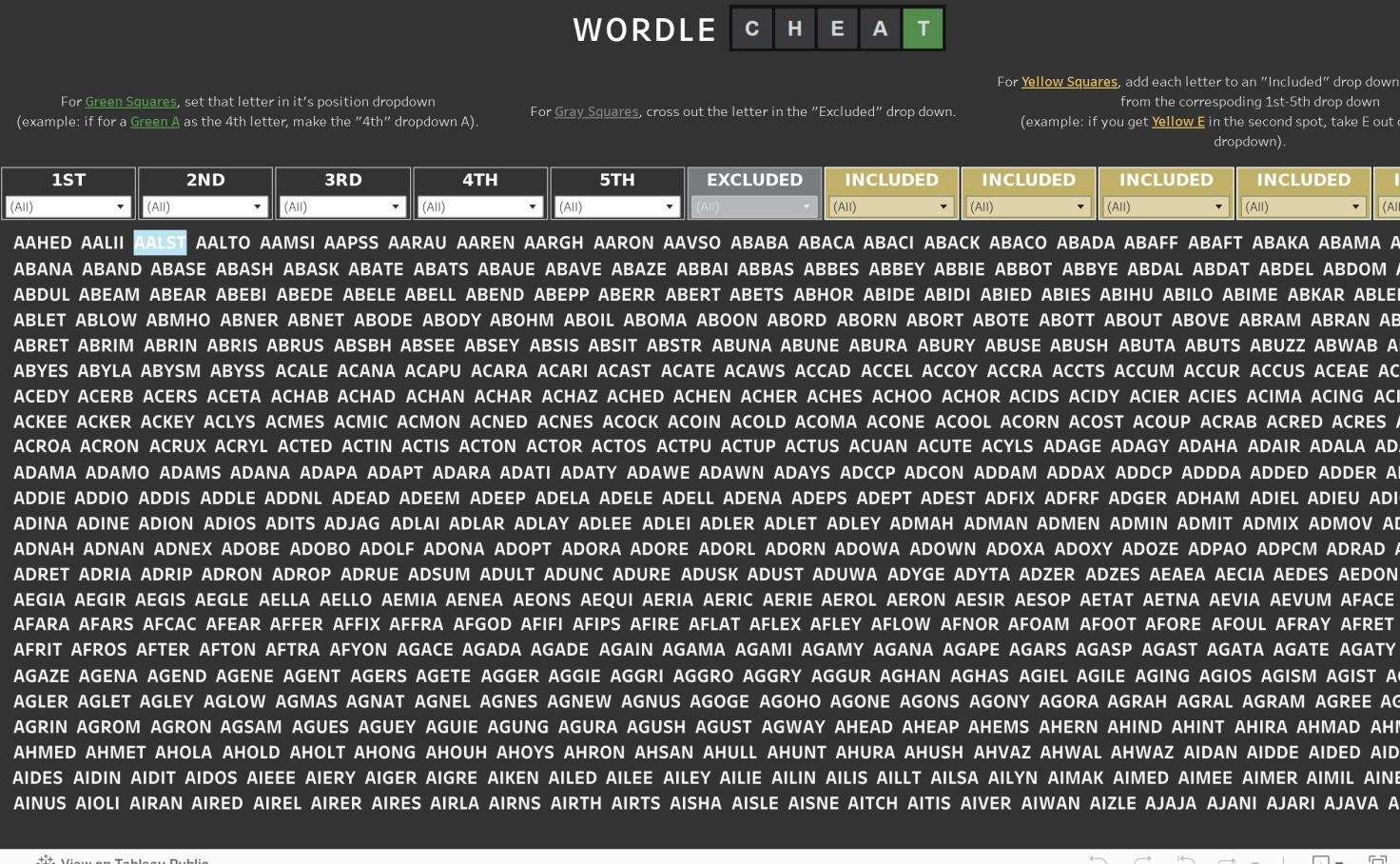Select the word AARON
This screenshot has height=864, width=1400.
(624, 244)
